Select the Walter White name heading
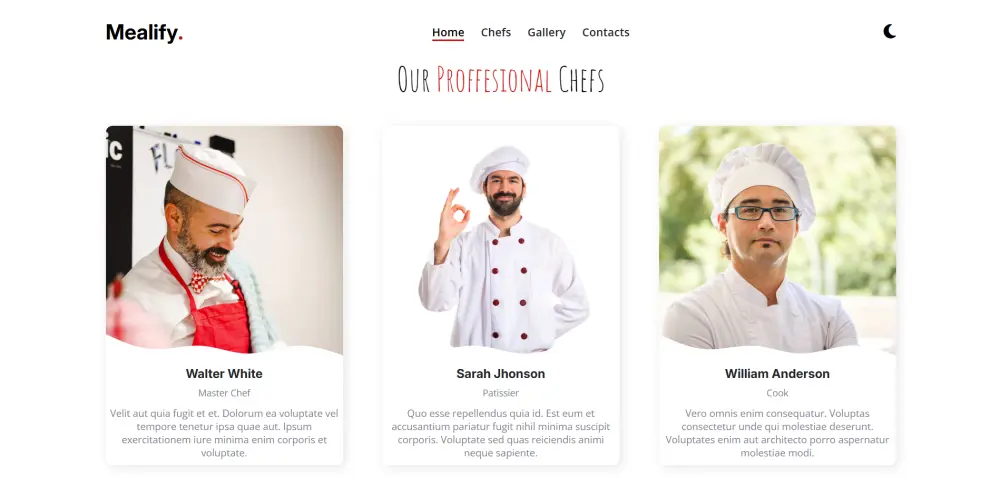This screenshot has height=478, width=1000. click(224, 373)
